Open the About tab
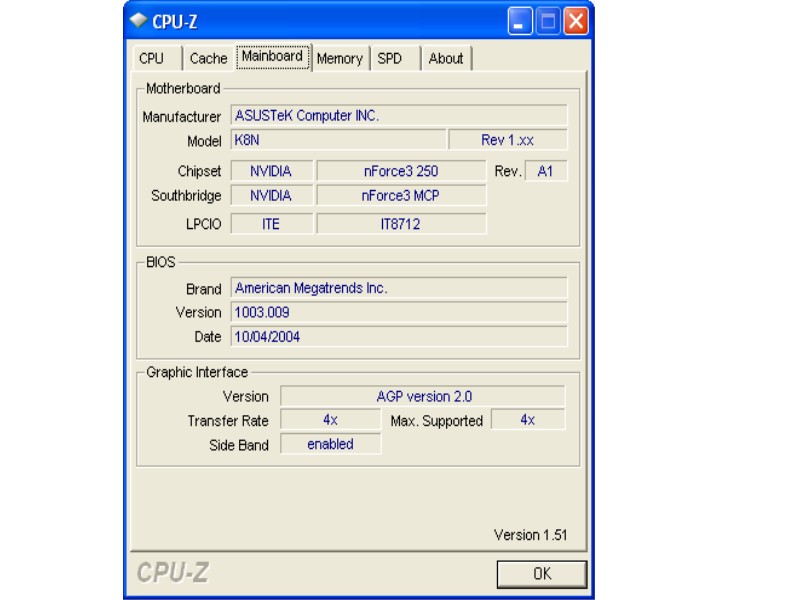 pyautogui.click(x=446, y=58)
